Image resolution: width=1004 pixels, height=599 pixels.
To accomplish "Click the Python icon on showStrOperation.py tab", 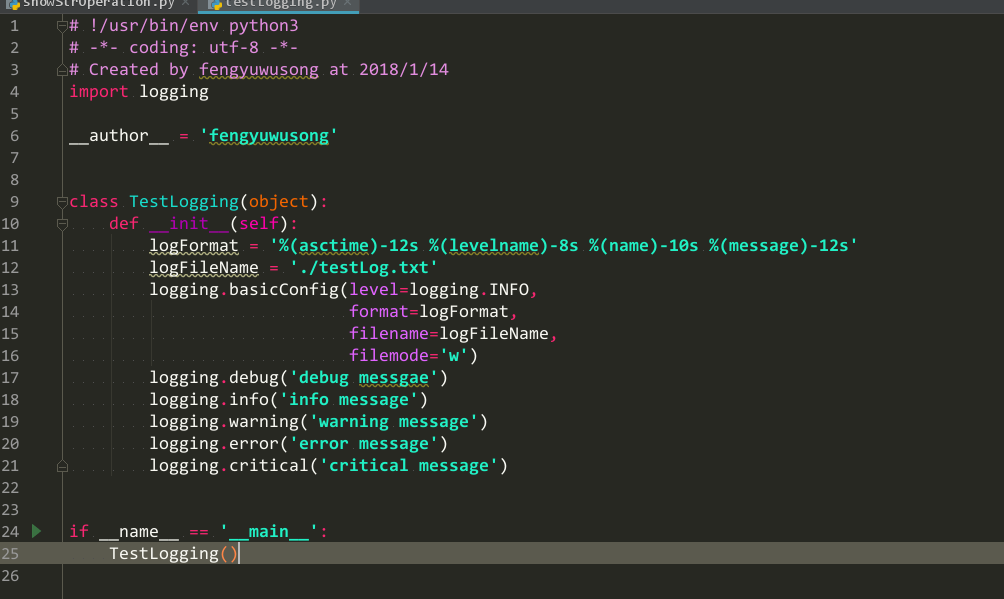I will (x=12, y=4).
